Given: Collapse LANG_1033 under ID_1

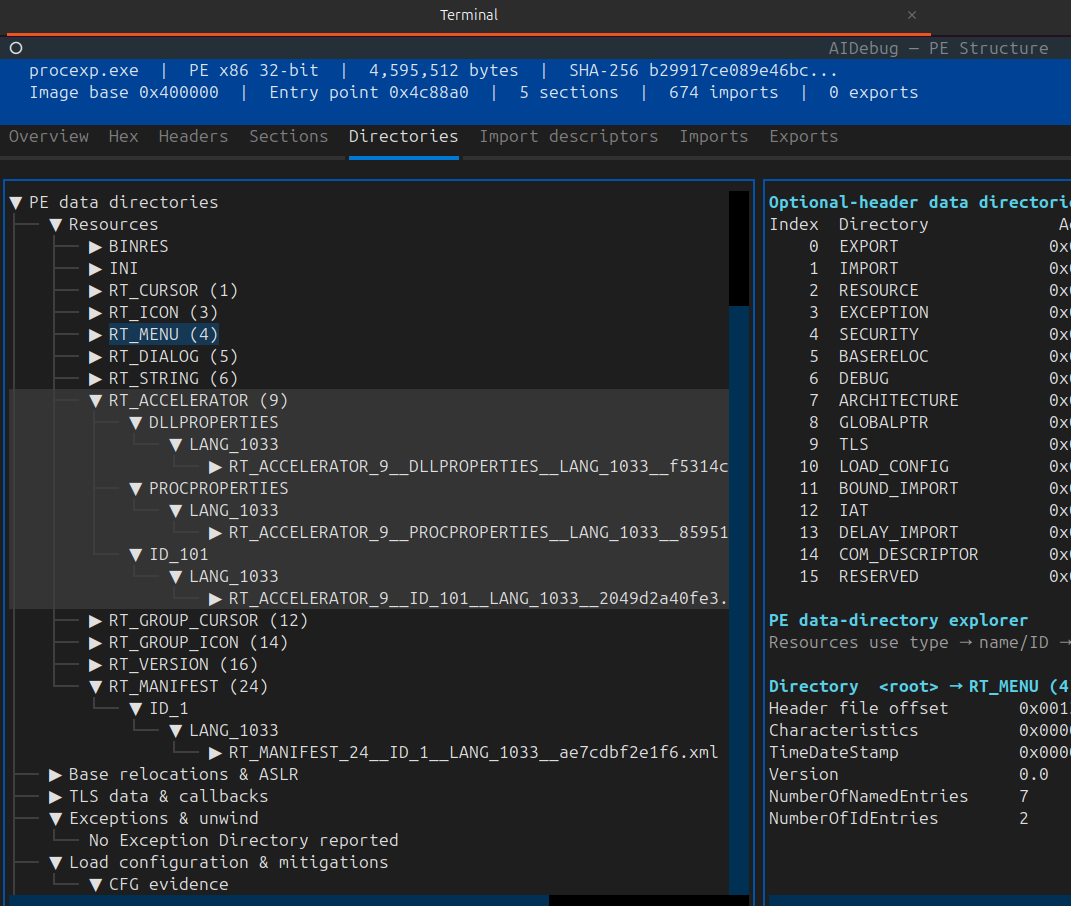Looking at the screenshot, I should 176,731.
